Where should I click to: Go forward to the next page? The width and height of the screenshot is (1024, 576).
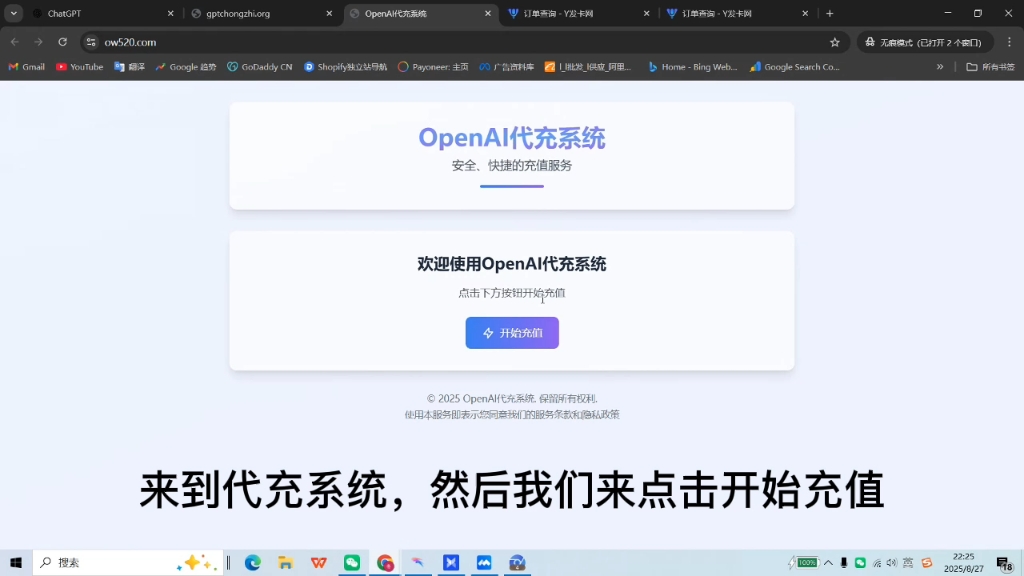coord(39,42)
